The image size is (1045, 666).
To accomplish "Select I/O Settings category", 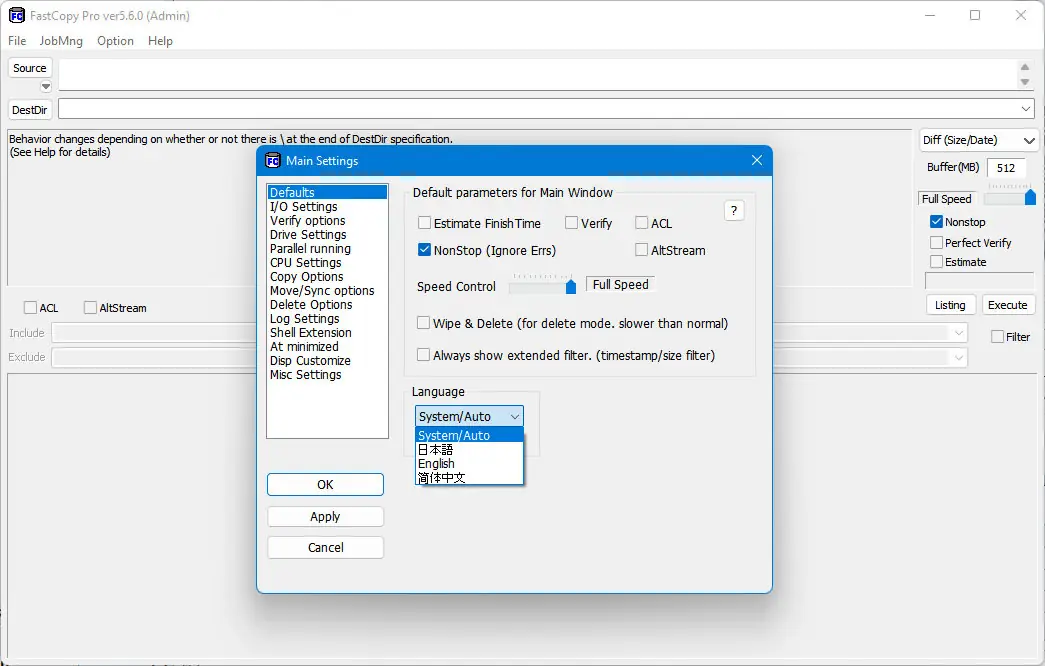I will point(327,207).
